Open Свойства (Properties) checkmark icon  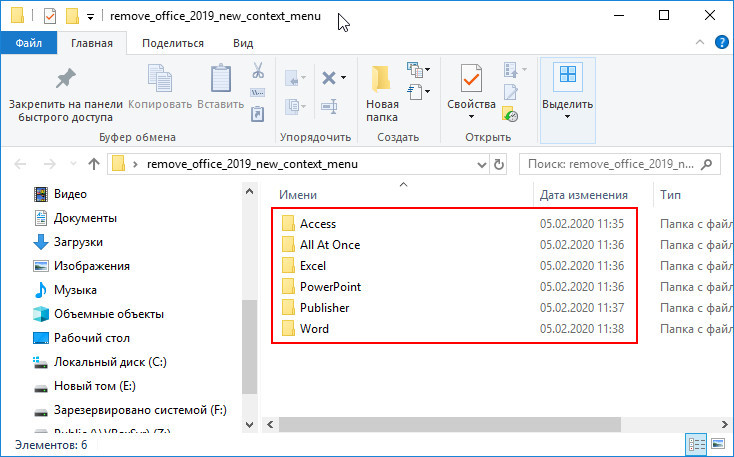click(471, 78)
